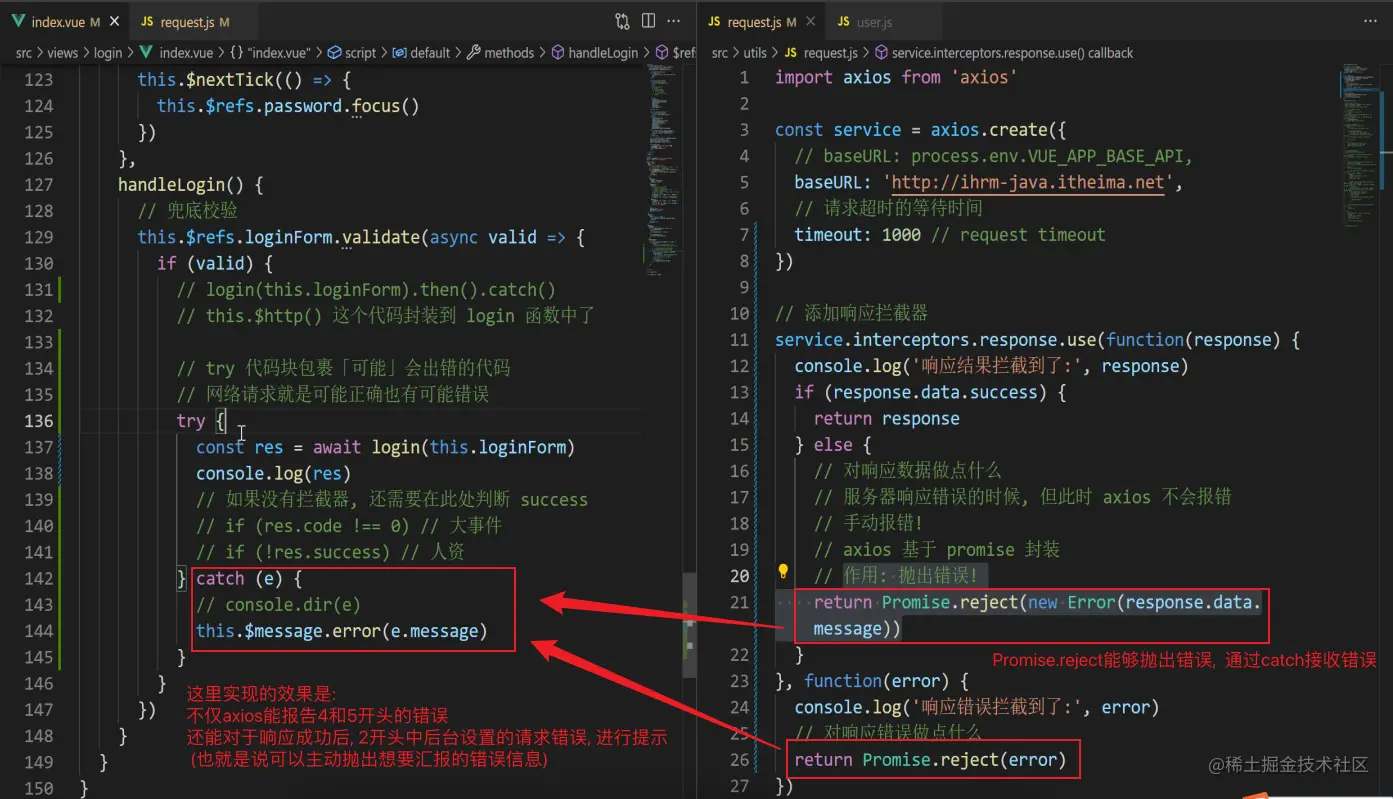
Task: Click line number 136 in the left gutter
Action: [38, 420]
